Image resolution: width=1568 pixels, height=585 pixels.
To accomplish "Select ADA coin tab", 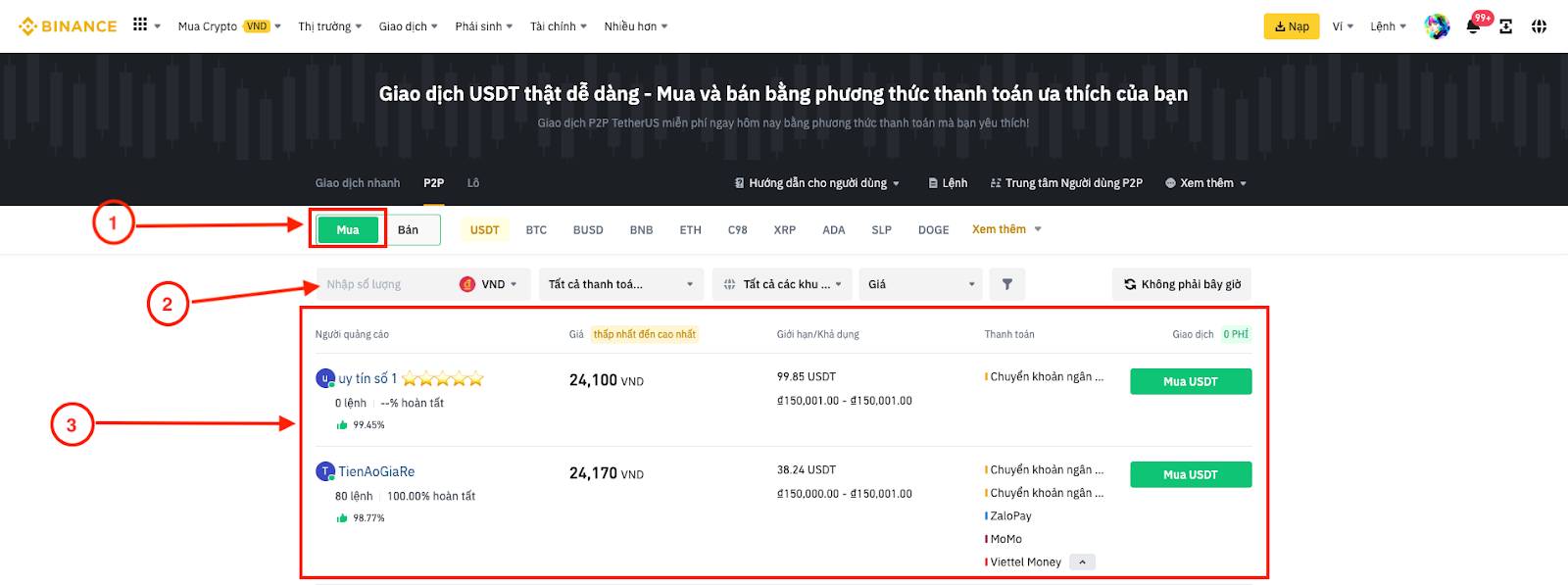I will pos(834,230).
